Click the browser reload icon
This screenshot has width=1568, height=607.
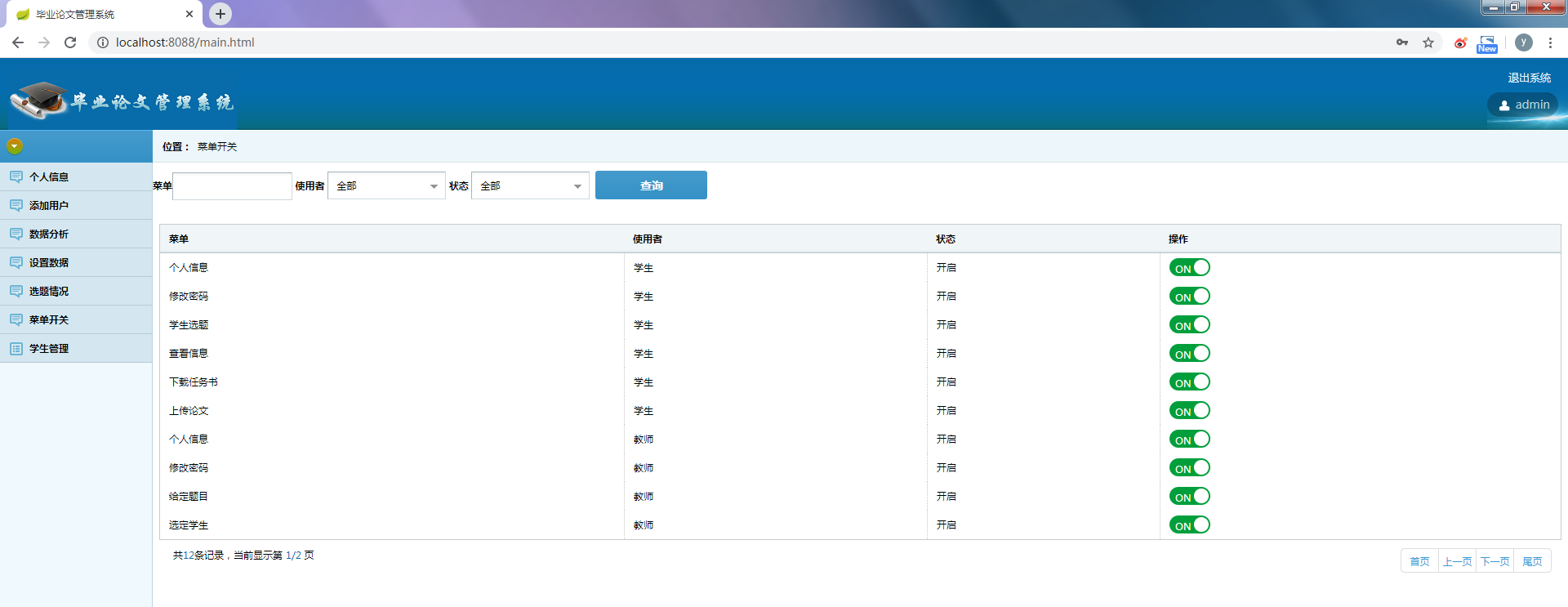pyautogui.click(x=70, y=42)
